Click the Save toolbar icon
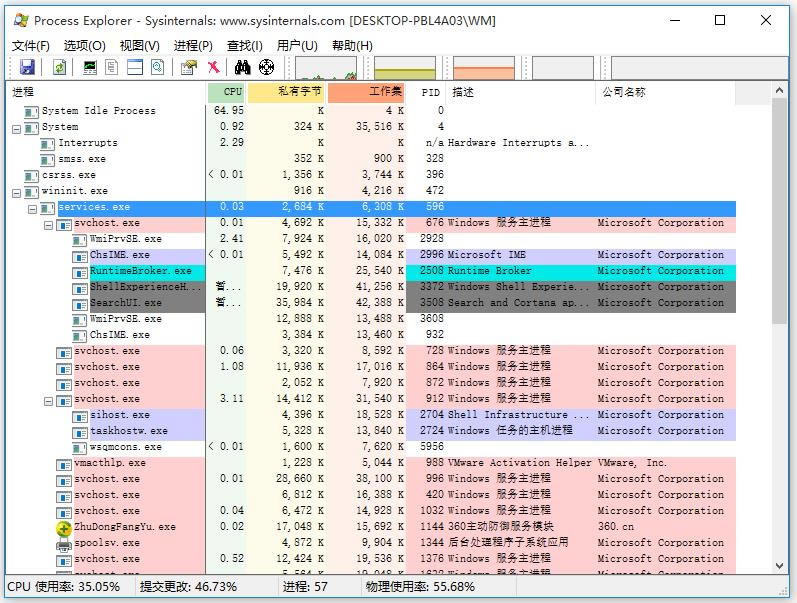Screen dimensions: 797x603 (x=27, y=67)
